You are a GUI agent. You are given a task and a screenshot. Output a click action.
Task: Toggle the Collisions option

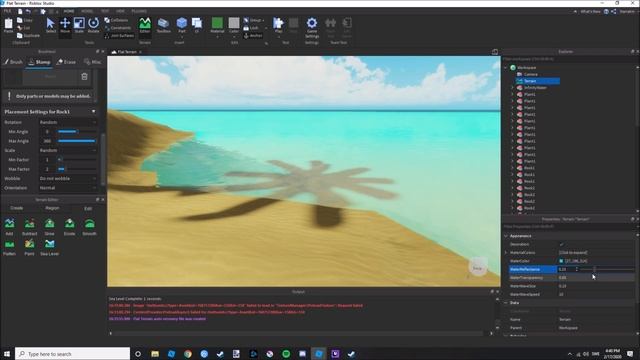pyautogui.click(x=116, y=20)
